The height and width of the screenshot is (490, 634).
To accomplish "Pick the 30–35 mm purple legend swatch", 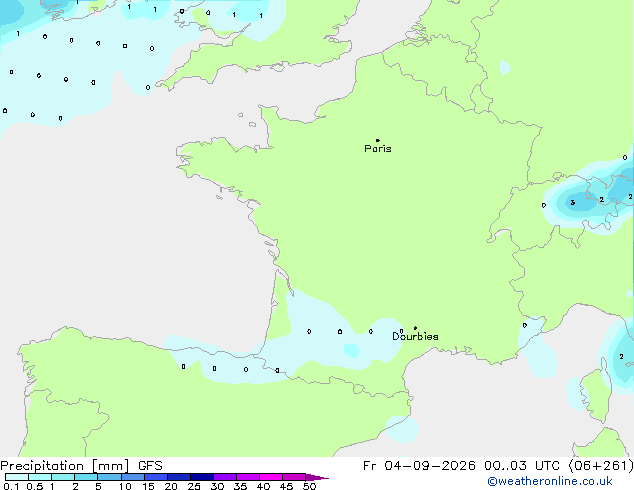I will click(x=224, y=477).
